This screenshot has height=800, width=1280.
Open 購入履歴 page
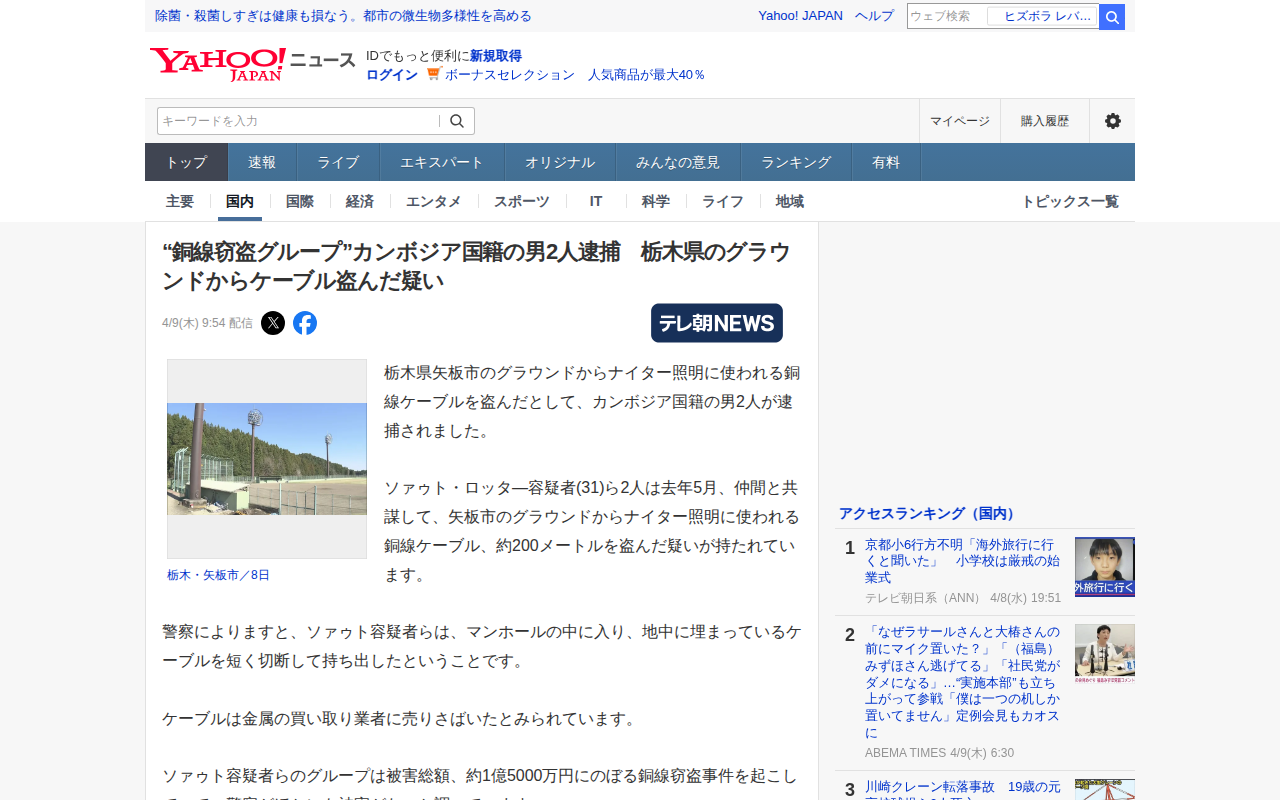[1045, 121]
